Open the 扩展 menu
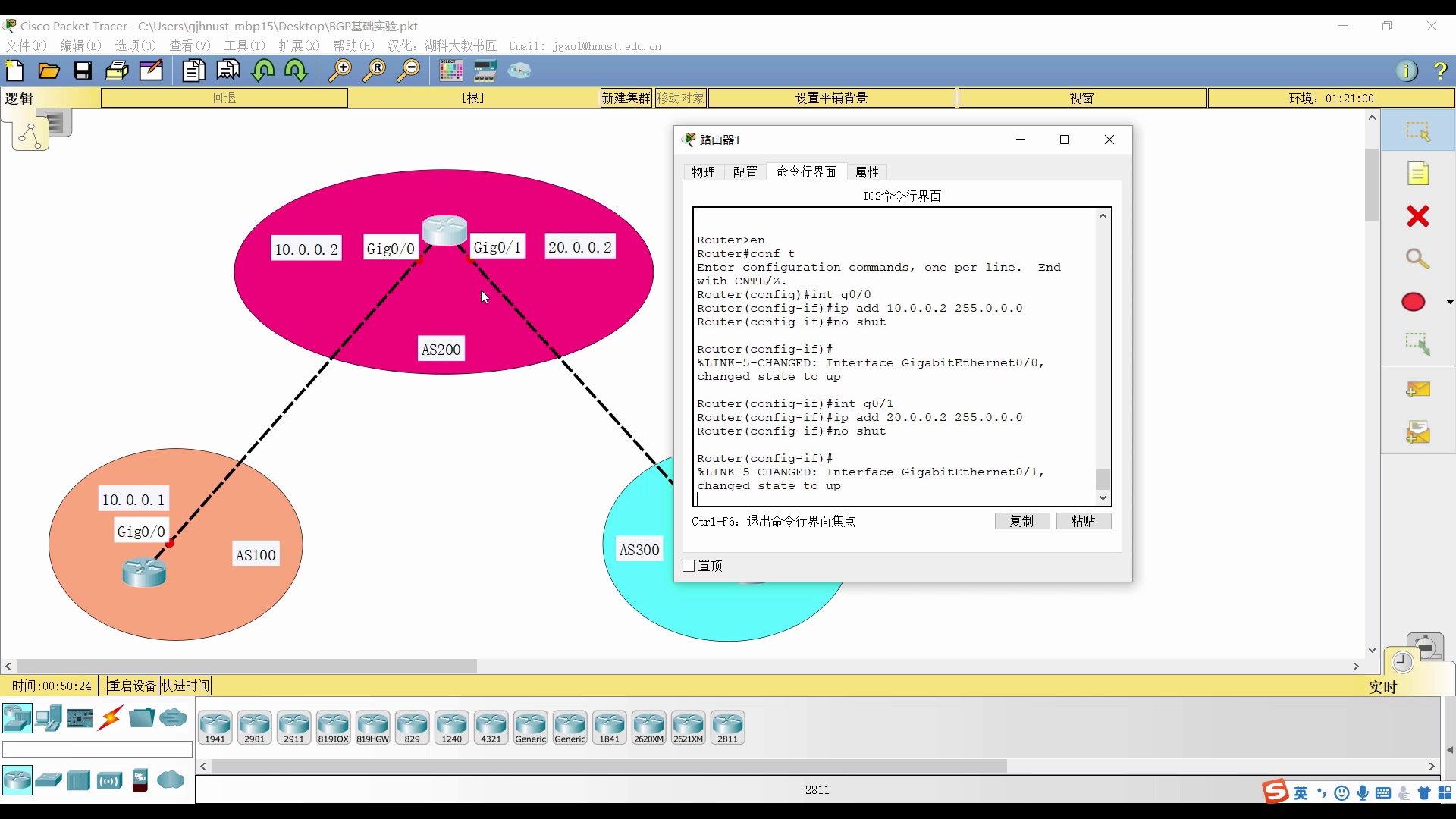This screenshot has width=1456, height=819. click(x=300, y=45)
